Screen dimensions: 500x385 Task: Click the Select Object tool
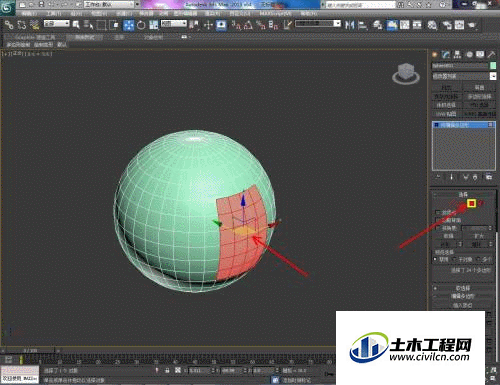[x=76, y=25]
